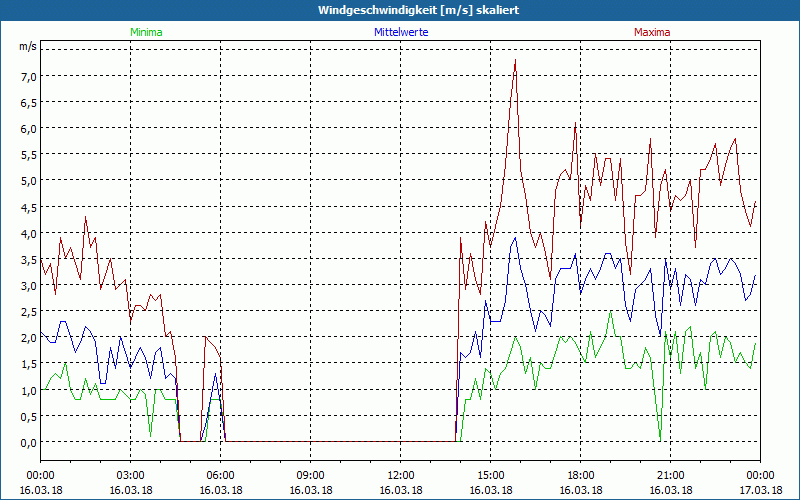Click the highest red Maxima peak above 7,0

[515, 60]
